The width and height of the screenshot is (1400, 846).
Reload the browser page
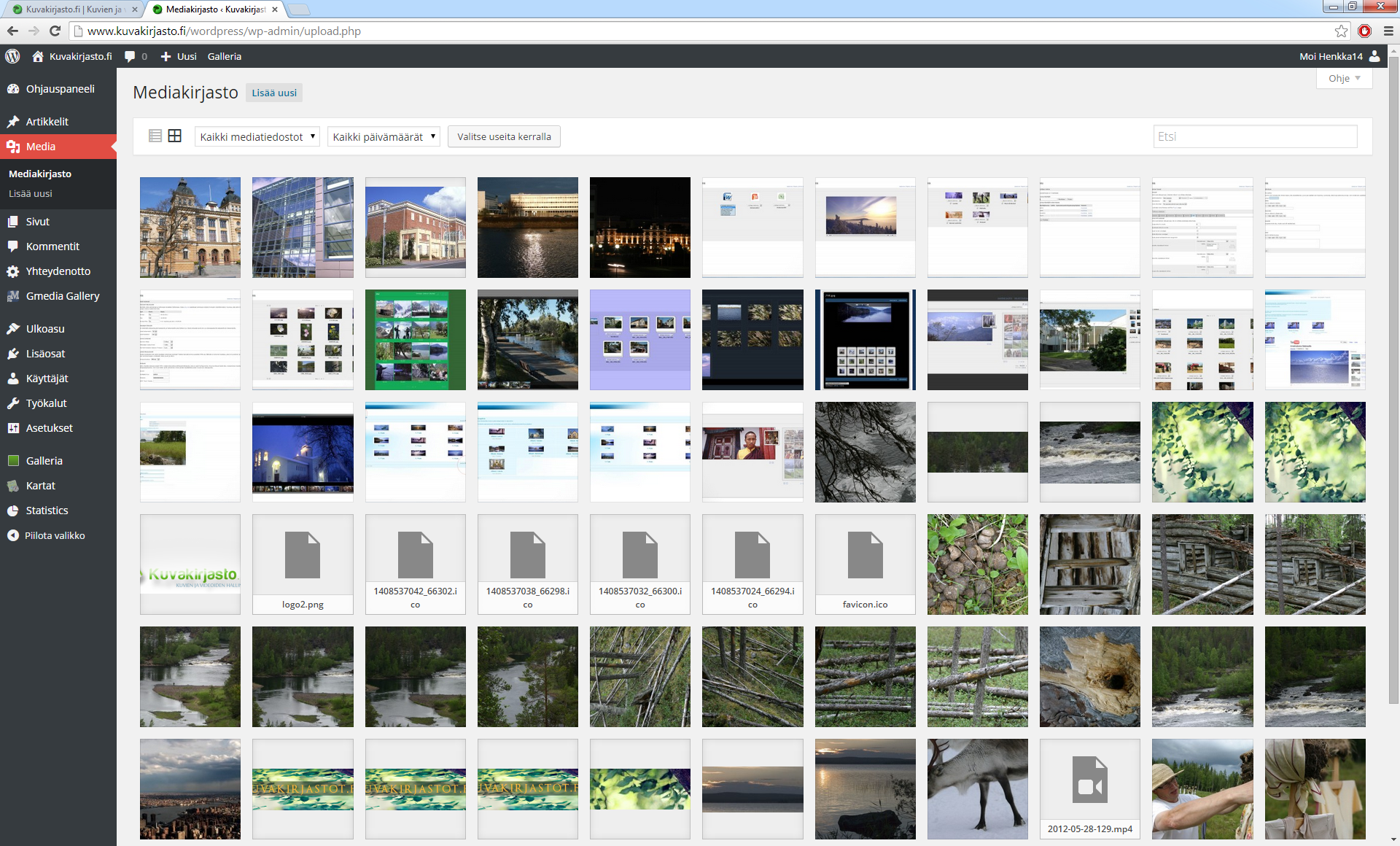(55, 31)
